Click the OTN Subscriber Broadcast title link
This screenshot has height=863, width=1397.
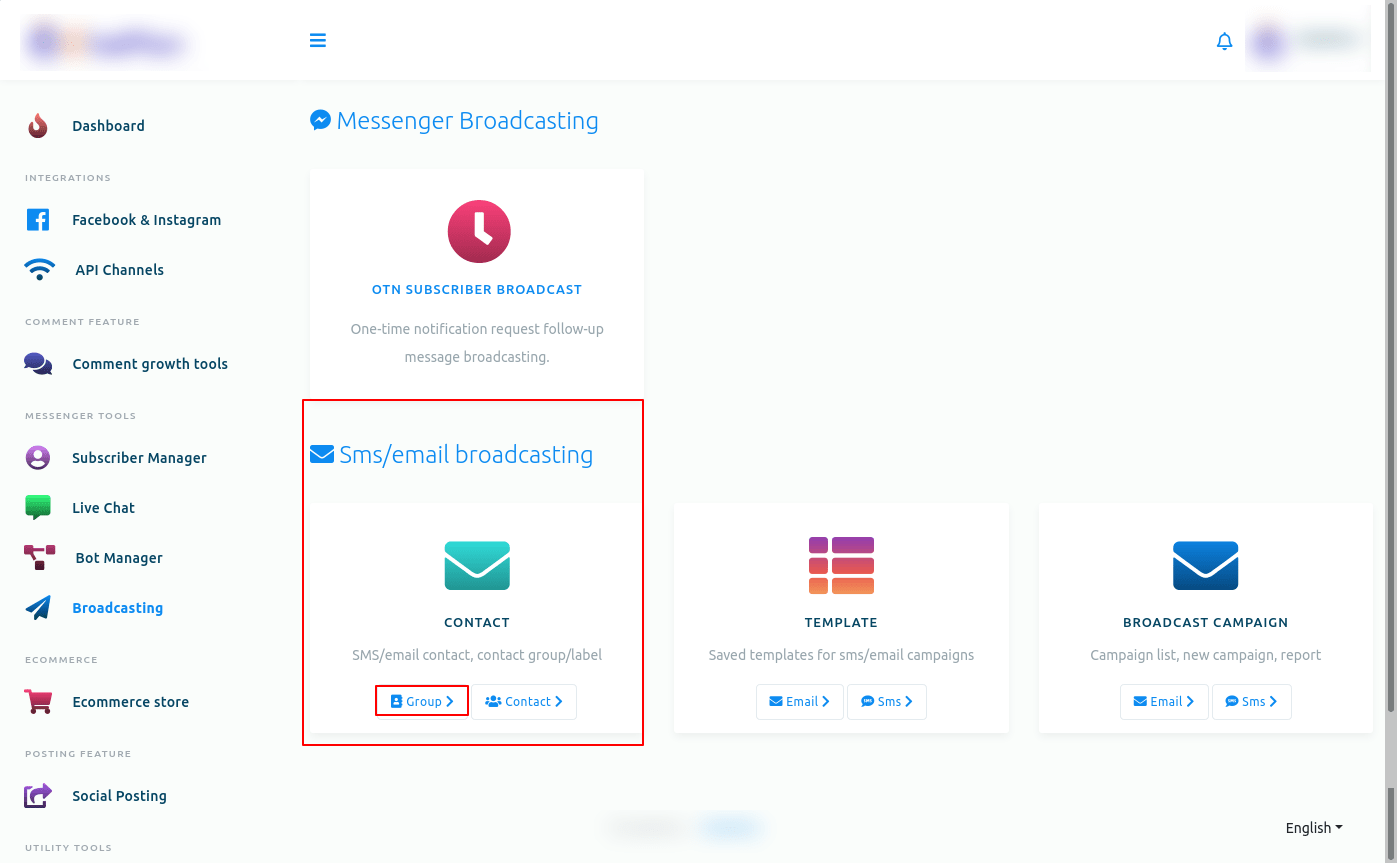[477, 289]
